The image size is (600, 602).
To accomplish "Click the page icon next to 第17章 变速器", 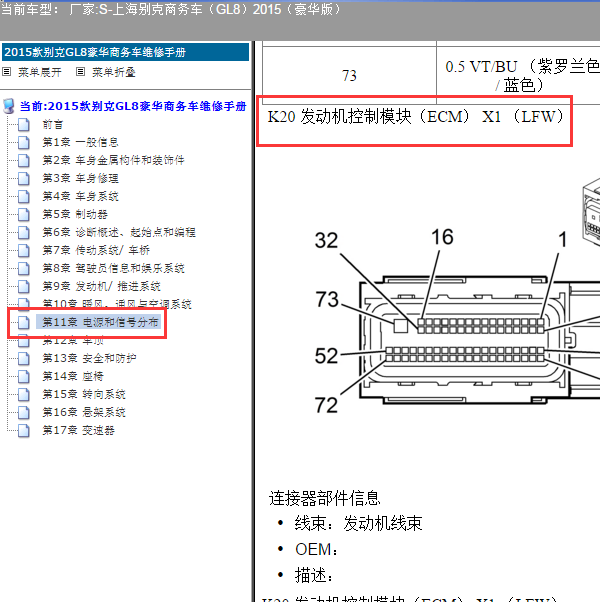I will click(24, 430).
